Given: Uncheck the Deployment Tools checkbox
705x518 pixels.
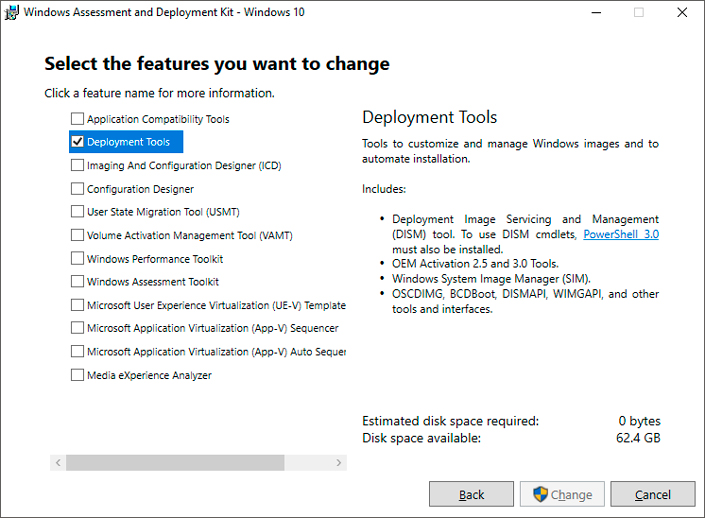Looking at the screenshot, I should [x=77, y=142].
